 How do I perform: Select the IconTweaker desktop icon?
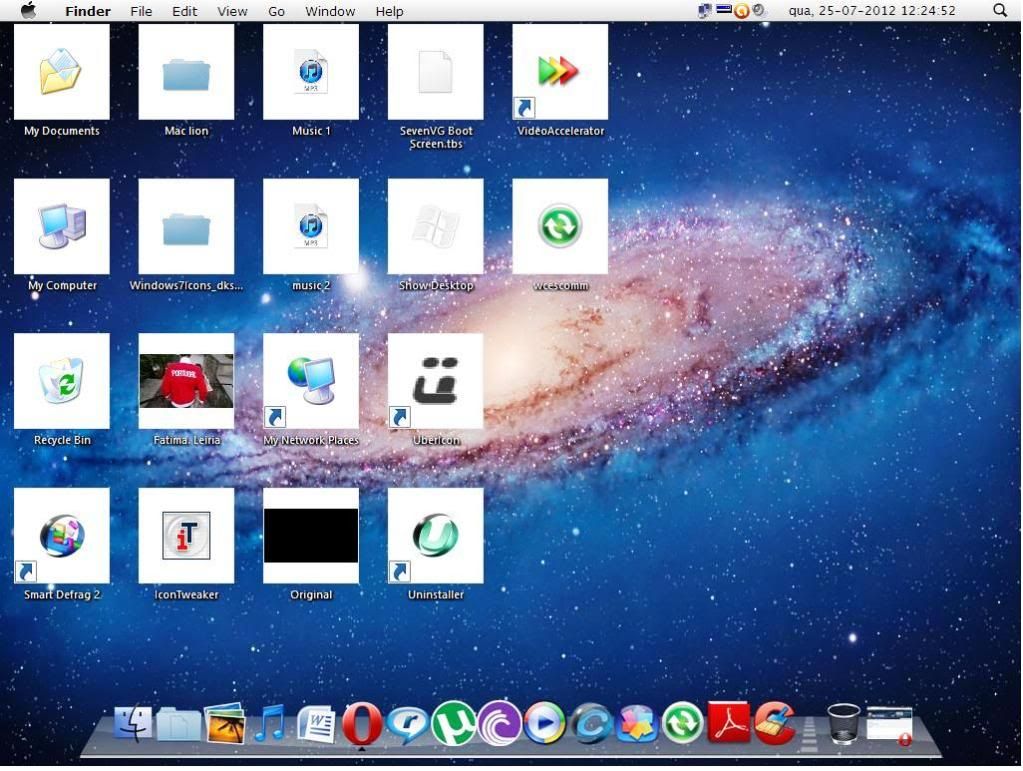[186, 535]
